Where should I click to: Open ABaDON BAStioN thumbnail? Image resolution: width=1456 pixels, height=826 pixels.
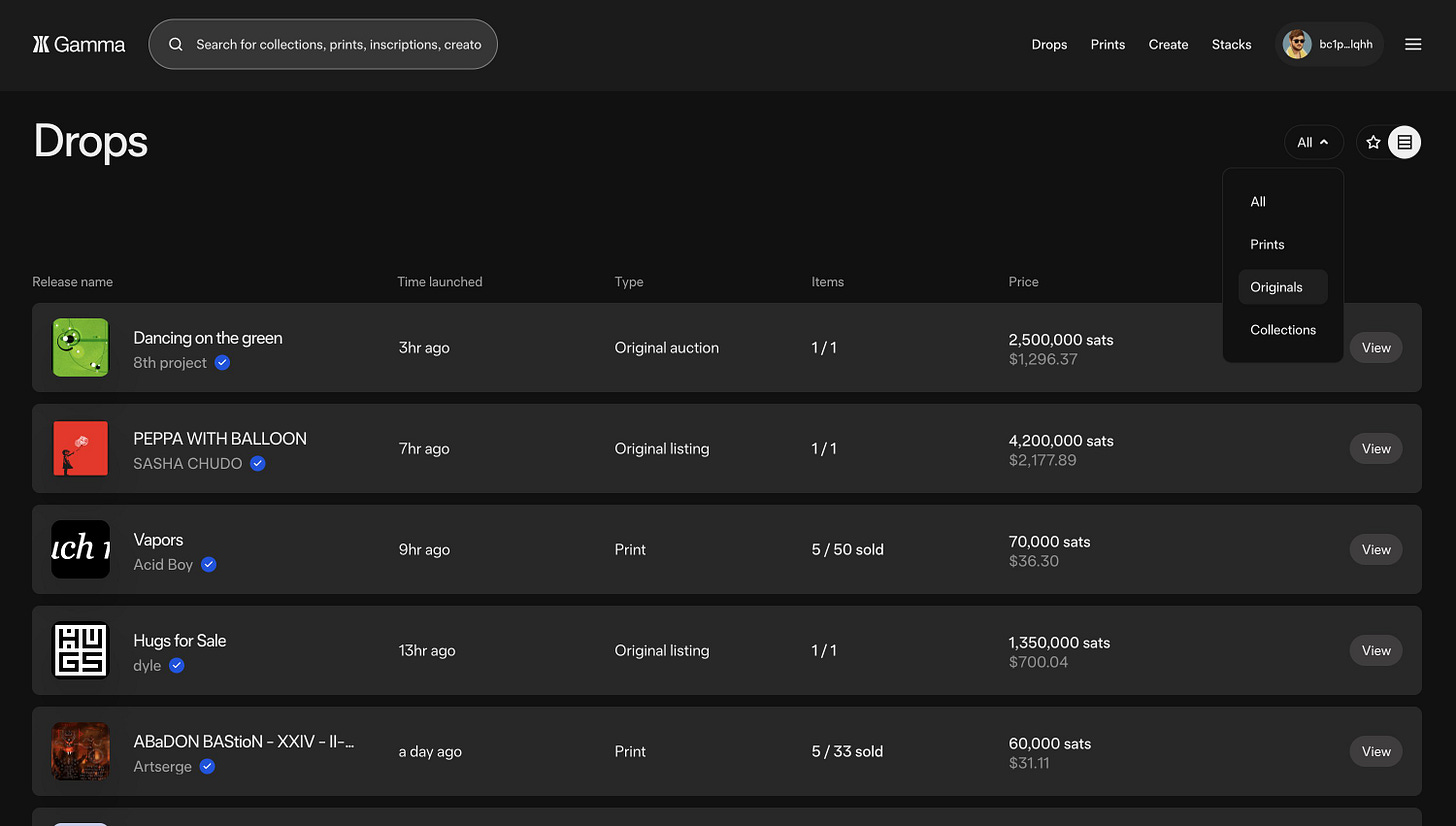point(80,751)
